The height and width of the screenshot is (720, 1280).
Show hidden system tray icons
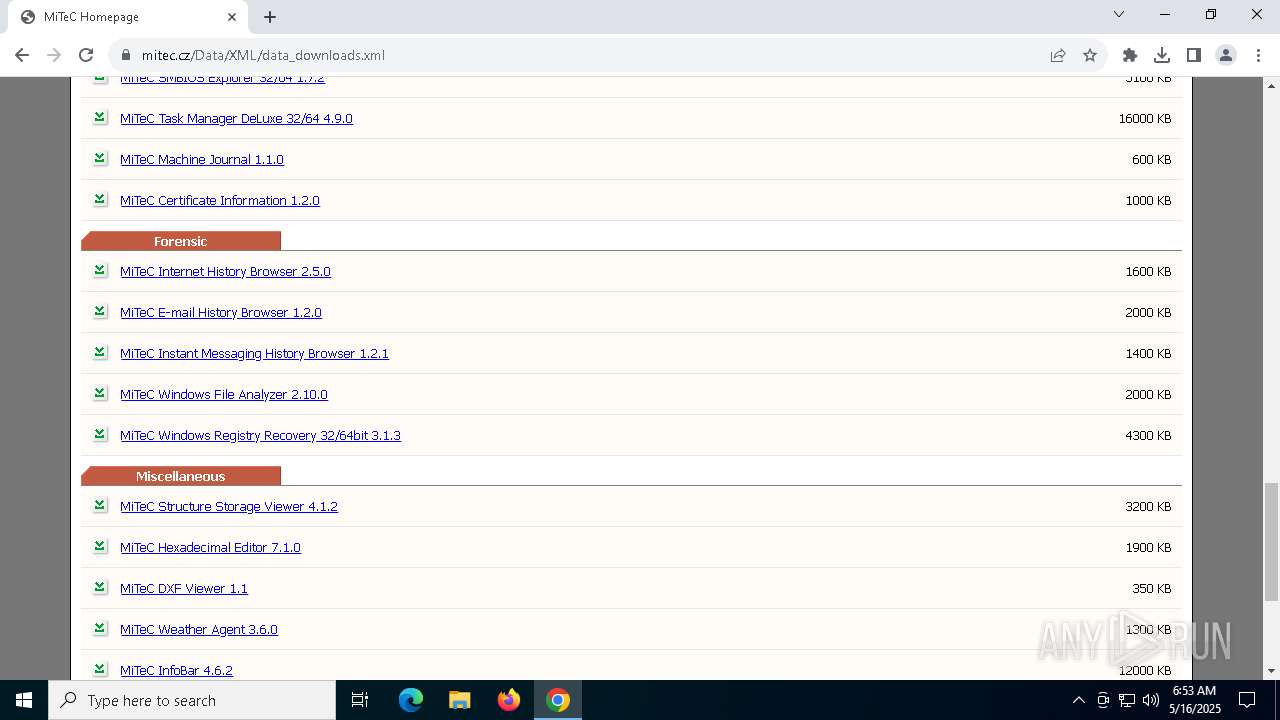[1078, 700]
